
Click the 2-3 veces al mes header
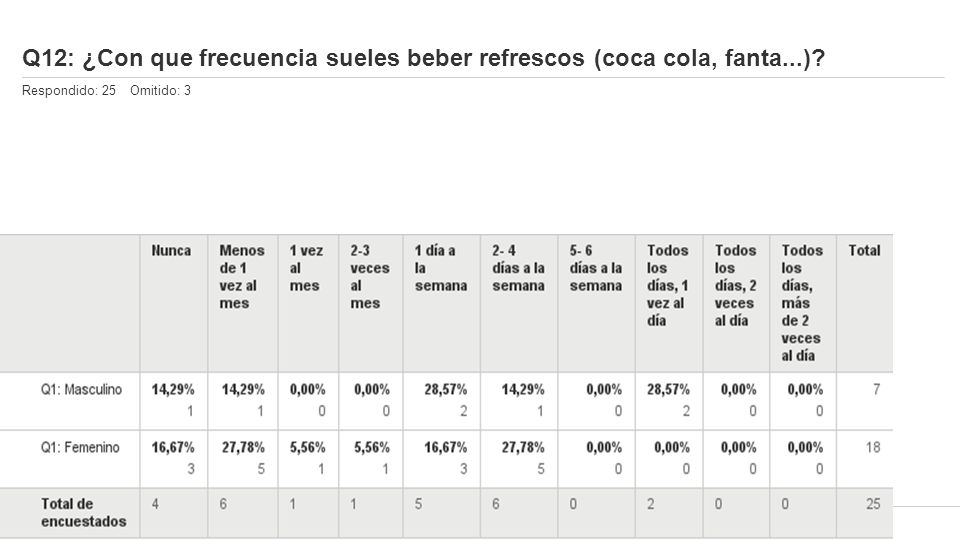point(370,277)
